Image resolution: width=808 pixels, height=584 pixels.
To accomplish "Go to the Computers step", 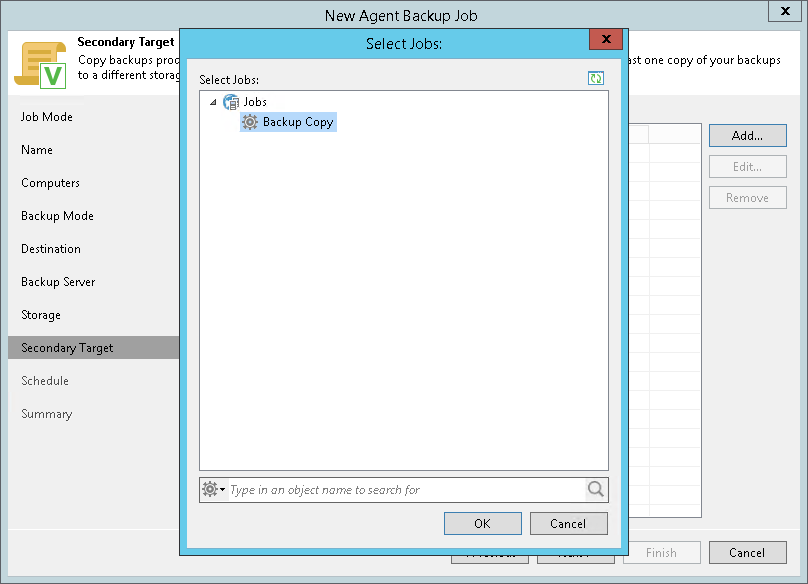I will point(50,183).
